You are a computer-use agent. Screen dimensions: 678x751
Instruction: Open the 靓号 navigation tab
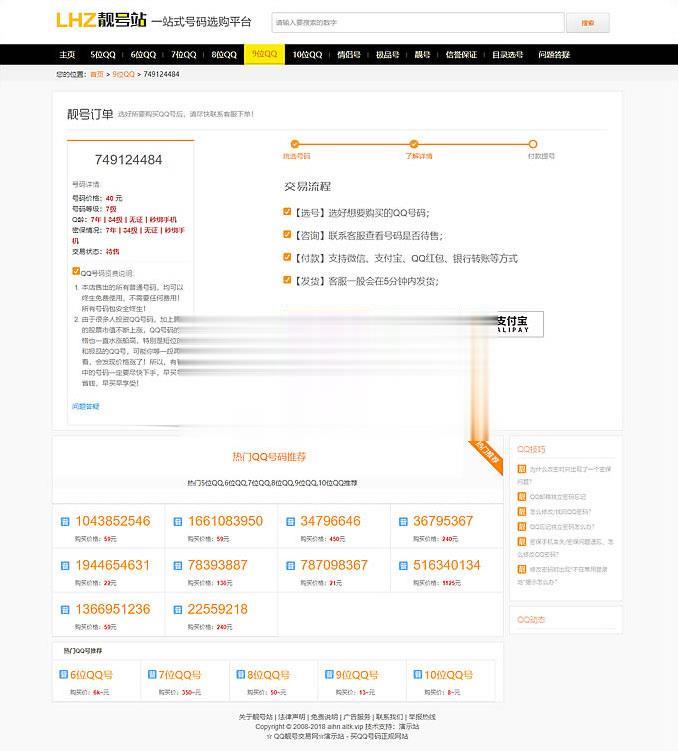click(x=422, y=55)
